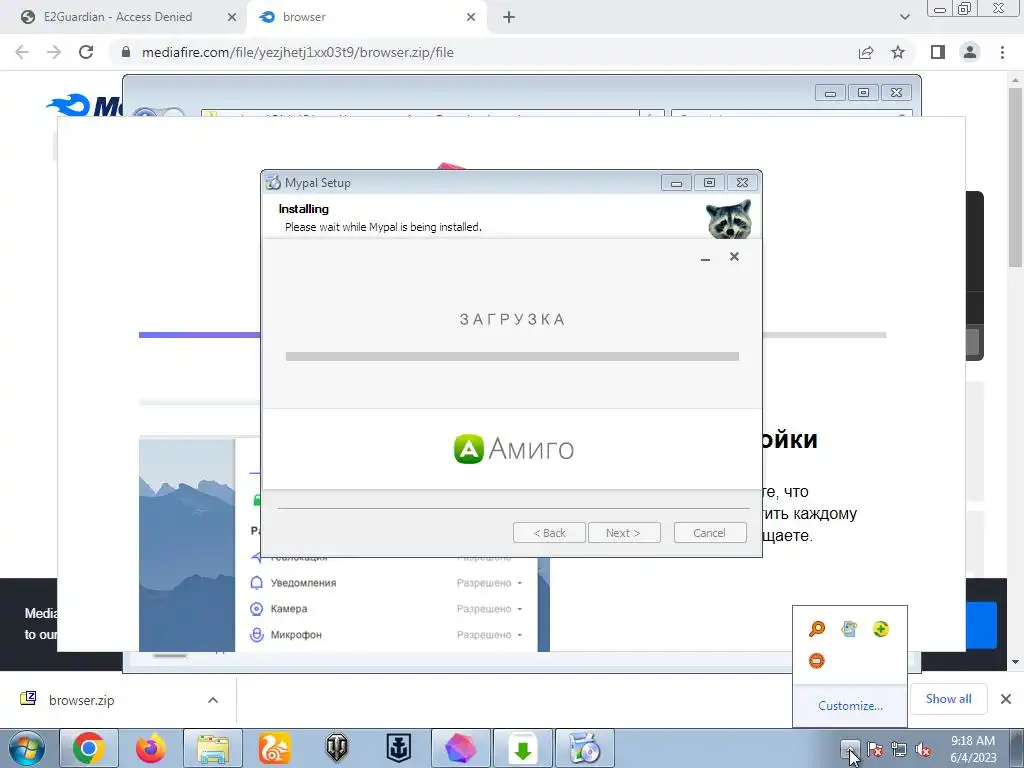
Task: Click the muted volume tray icon
Action: click(923, 750)
